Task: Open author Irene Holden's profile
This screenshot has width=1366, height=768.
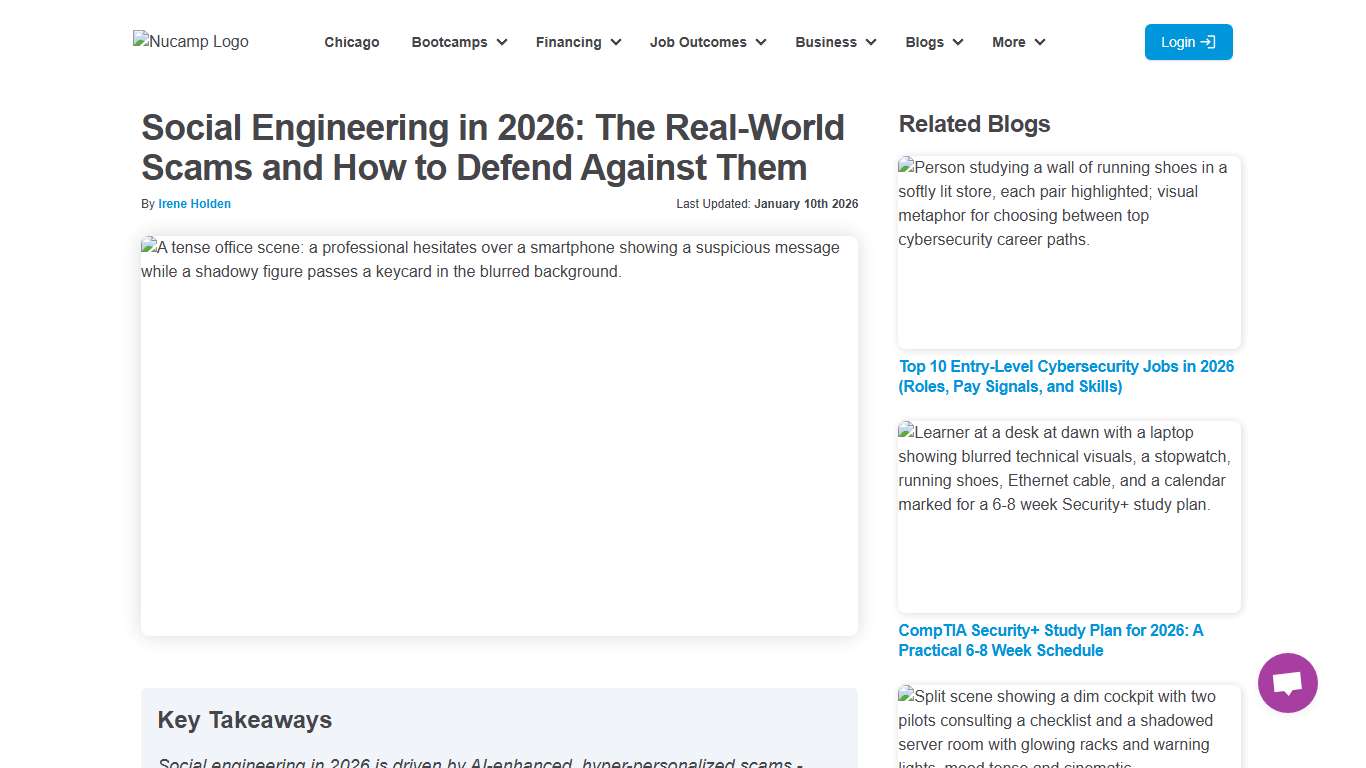Action: coord(194,203)
